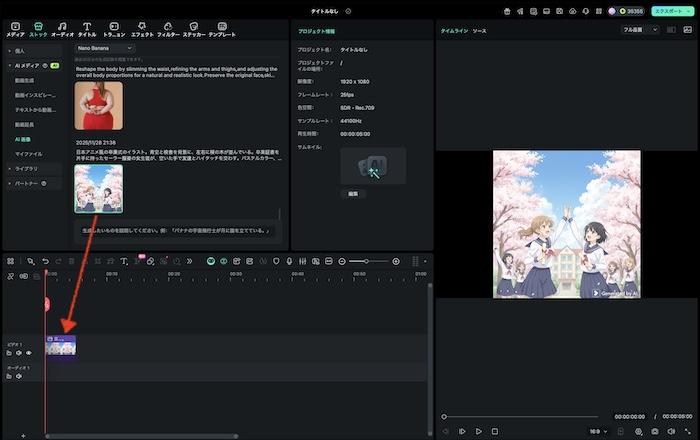Open the フィルター filters tab

pos(168,29)
